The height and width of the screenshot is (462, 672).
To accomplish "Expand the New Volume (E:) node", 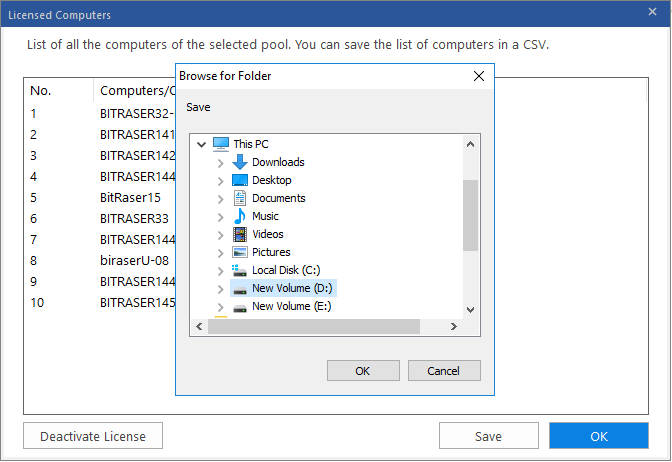I will 220,307.
